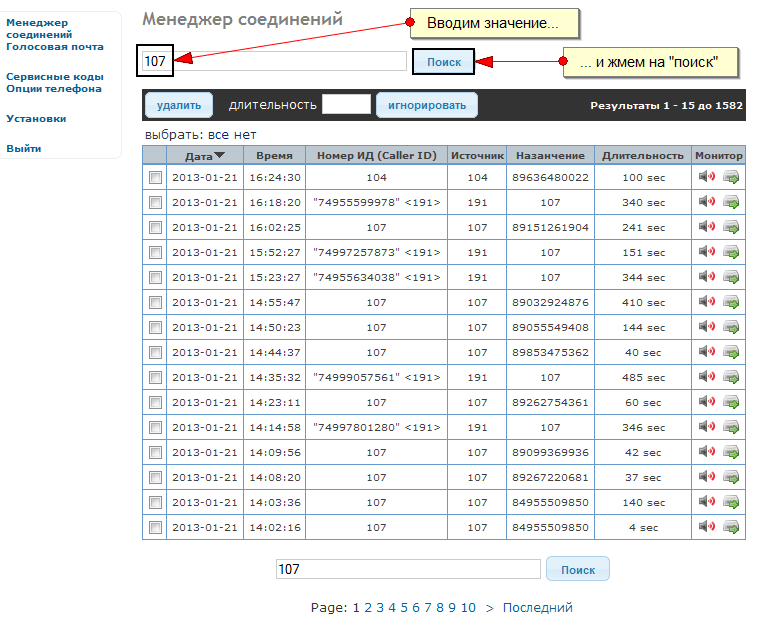Listen to the 14:35:32 call recording
Viewport: 781px width, 640px height.
click(707, 377)
